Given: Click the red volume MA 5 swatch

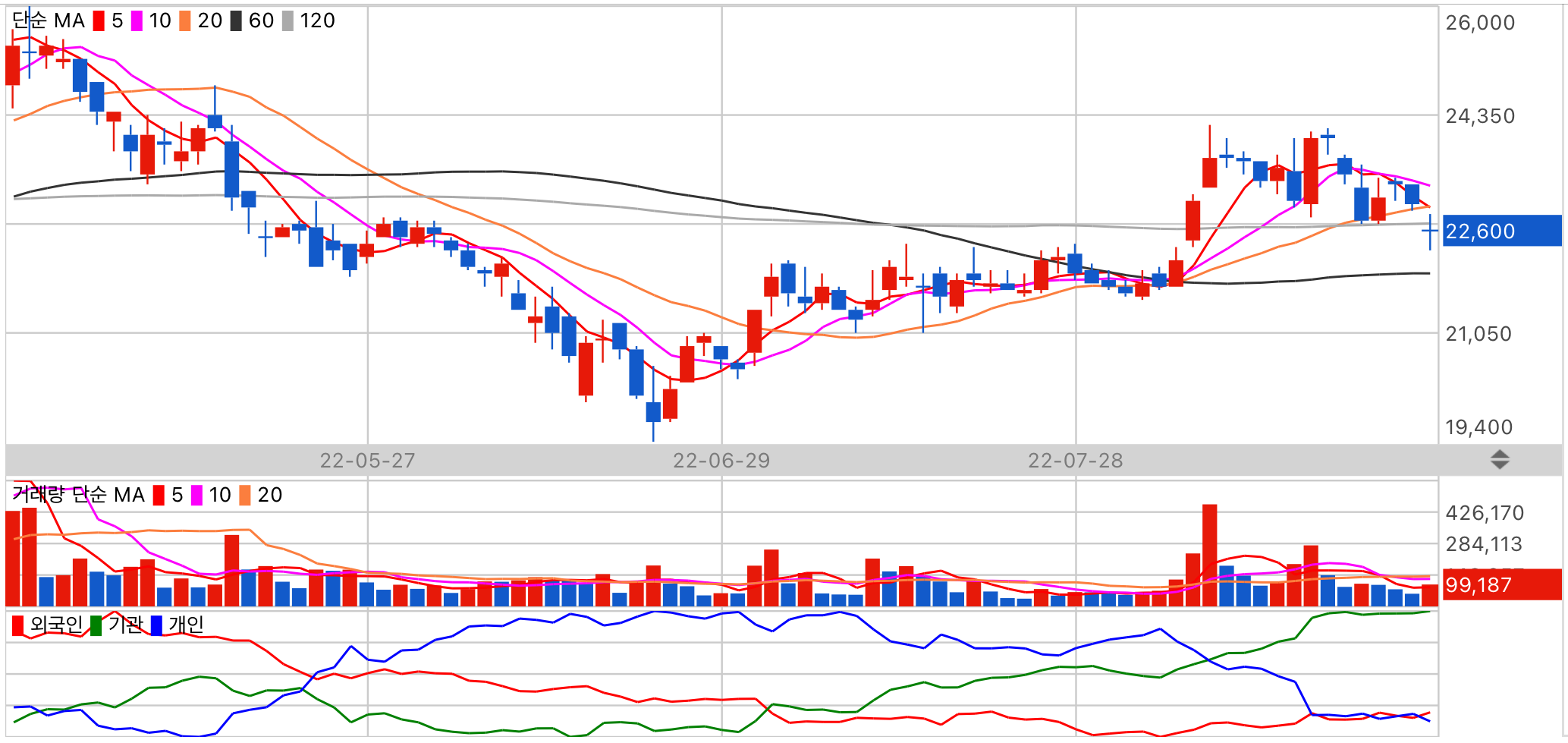Looking at the screenshot, I should [159, 495].
